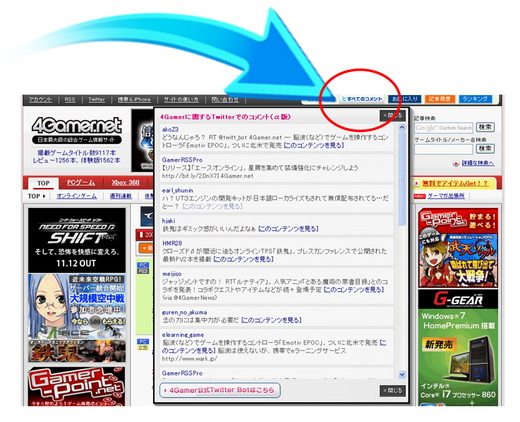This screenshot has width=520, height=422.
Task: Open the お気に入り favorites tab
Action: coord(405,99)
